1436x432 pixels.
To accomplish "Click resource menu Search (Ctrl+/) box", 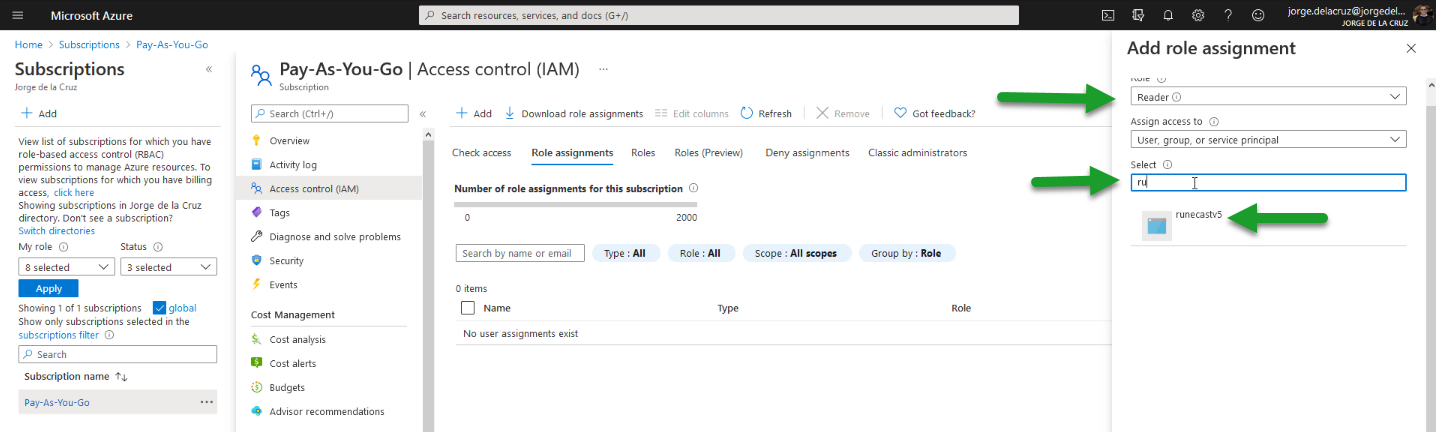I will 329,114.
